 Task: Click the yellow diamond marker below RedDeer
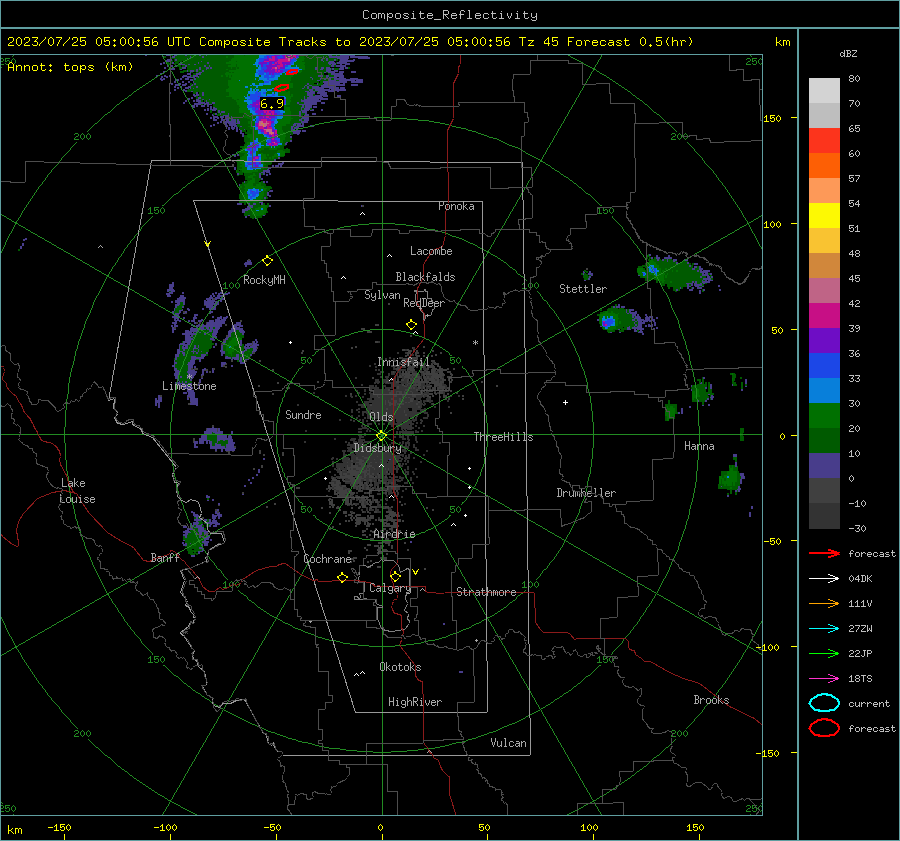[411, 325]
